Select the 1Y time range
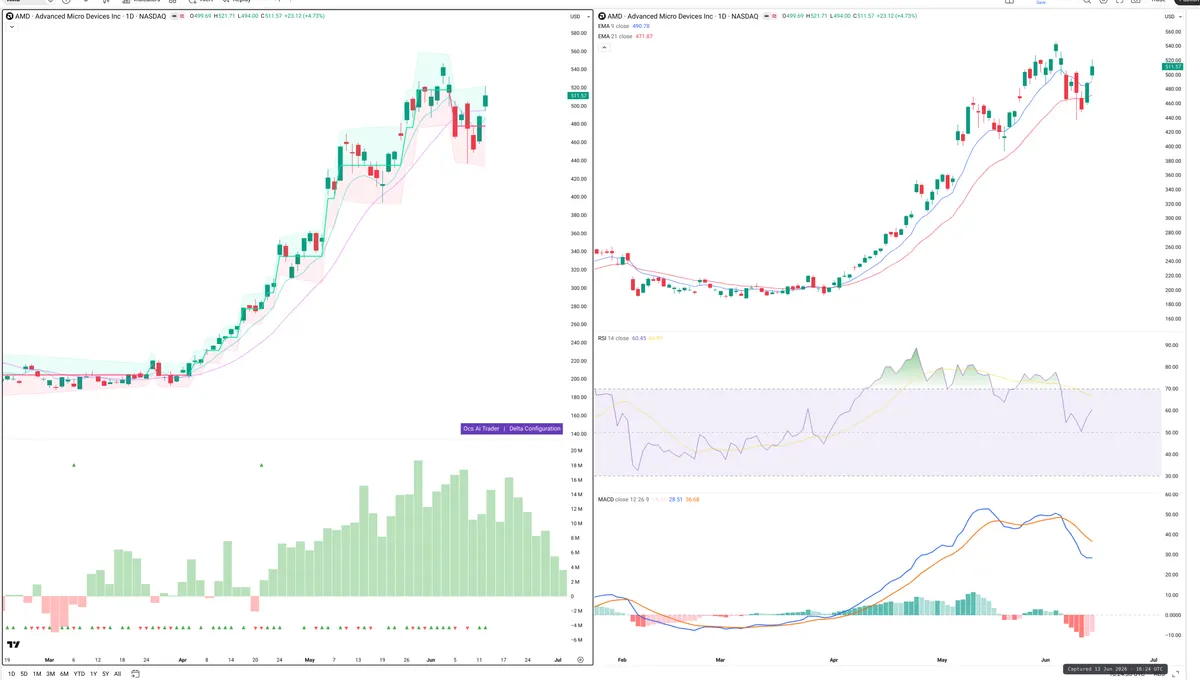1200x680 pixels. coord(93,674)
